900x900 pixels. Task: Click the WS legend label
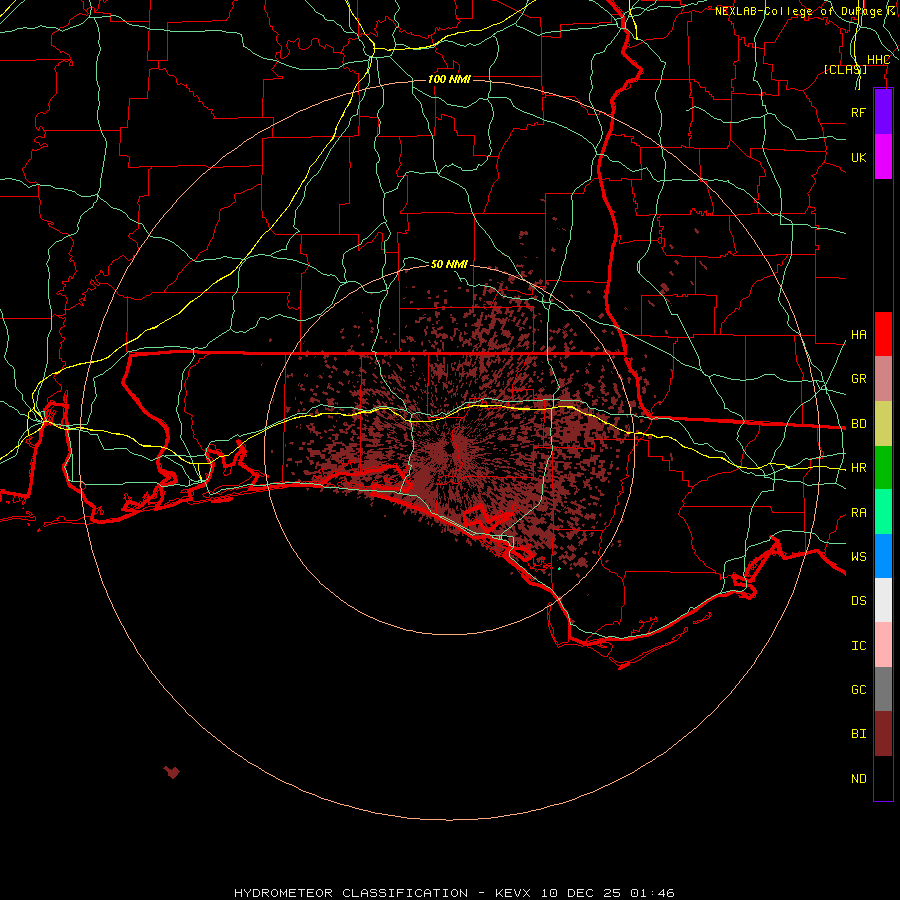click(858, 557)
